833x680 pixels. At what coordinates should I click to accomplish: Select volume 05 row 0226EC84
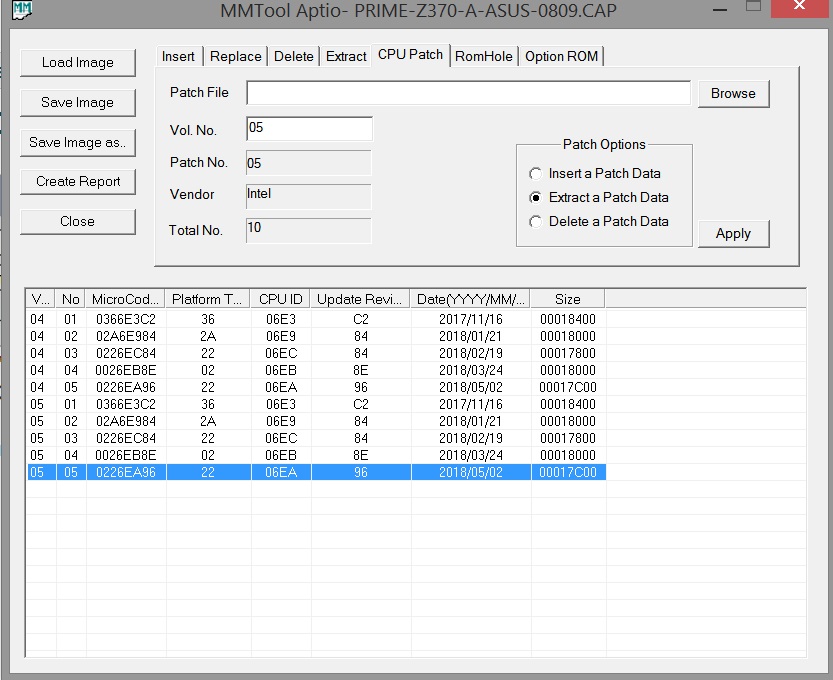[x=316, y=438]
